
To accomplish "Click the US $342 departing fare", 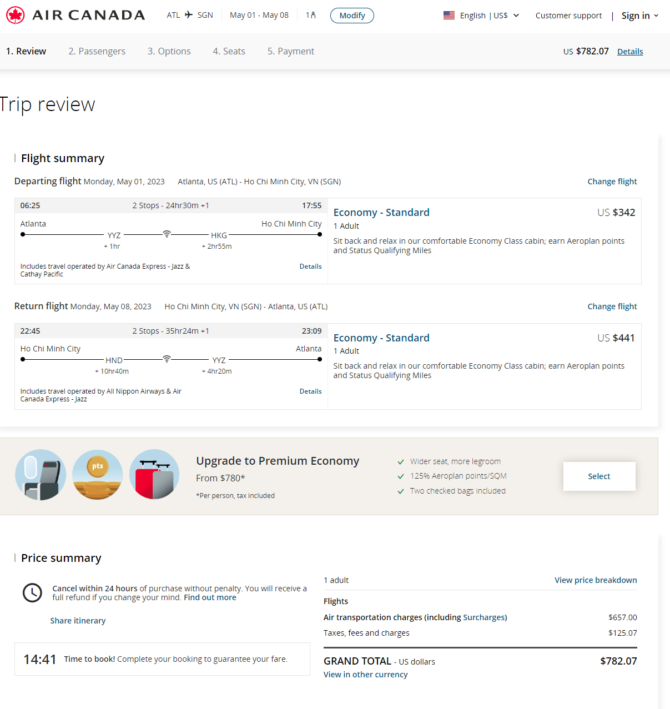I will pyautogui.click(x=616, y=212).
